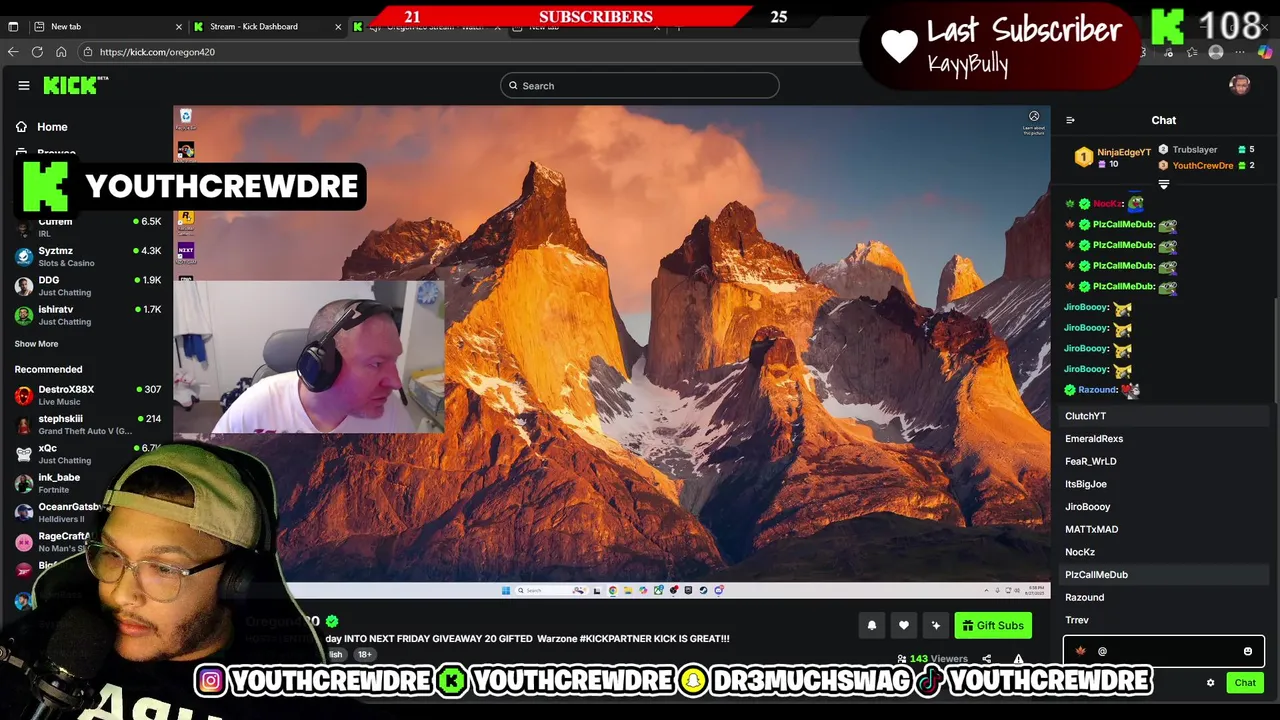The image size is (1280, 720).
Task: Click NinjaEdgeYT in gift leaderboard
Action: (1124, 152)
